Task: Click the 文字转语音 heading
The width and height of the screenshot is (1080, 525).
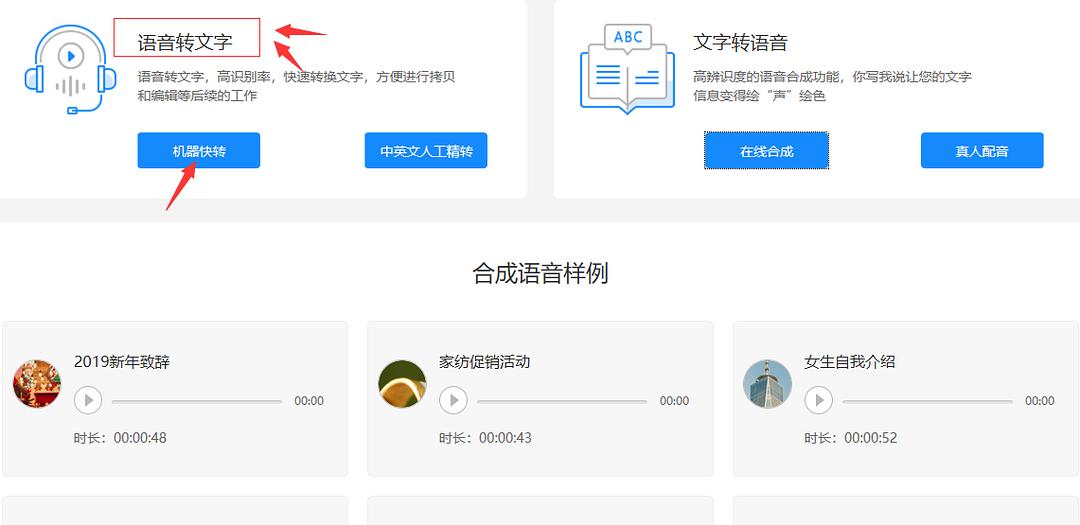Action: (740, 43)
